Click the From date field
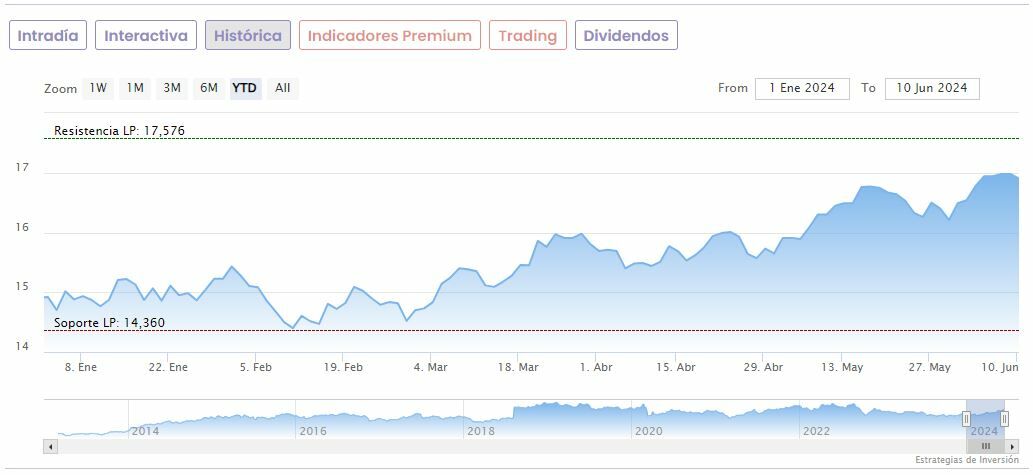Viewport: 1033px width, 475px height. click(802, 88)
